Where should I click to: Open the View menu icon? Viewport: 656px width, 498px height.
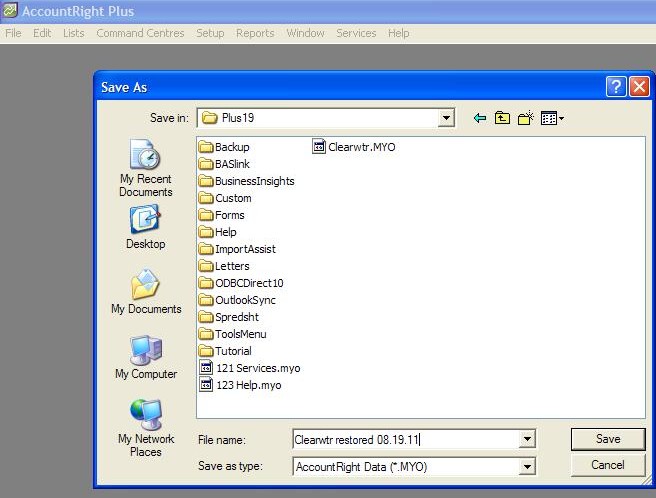(552, 118)
